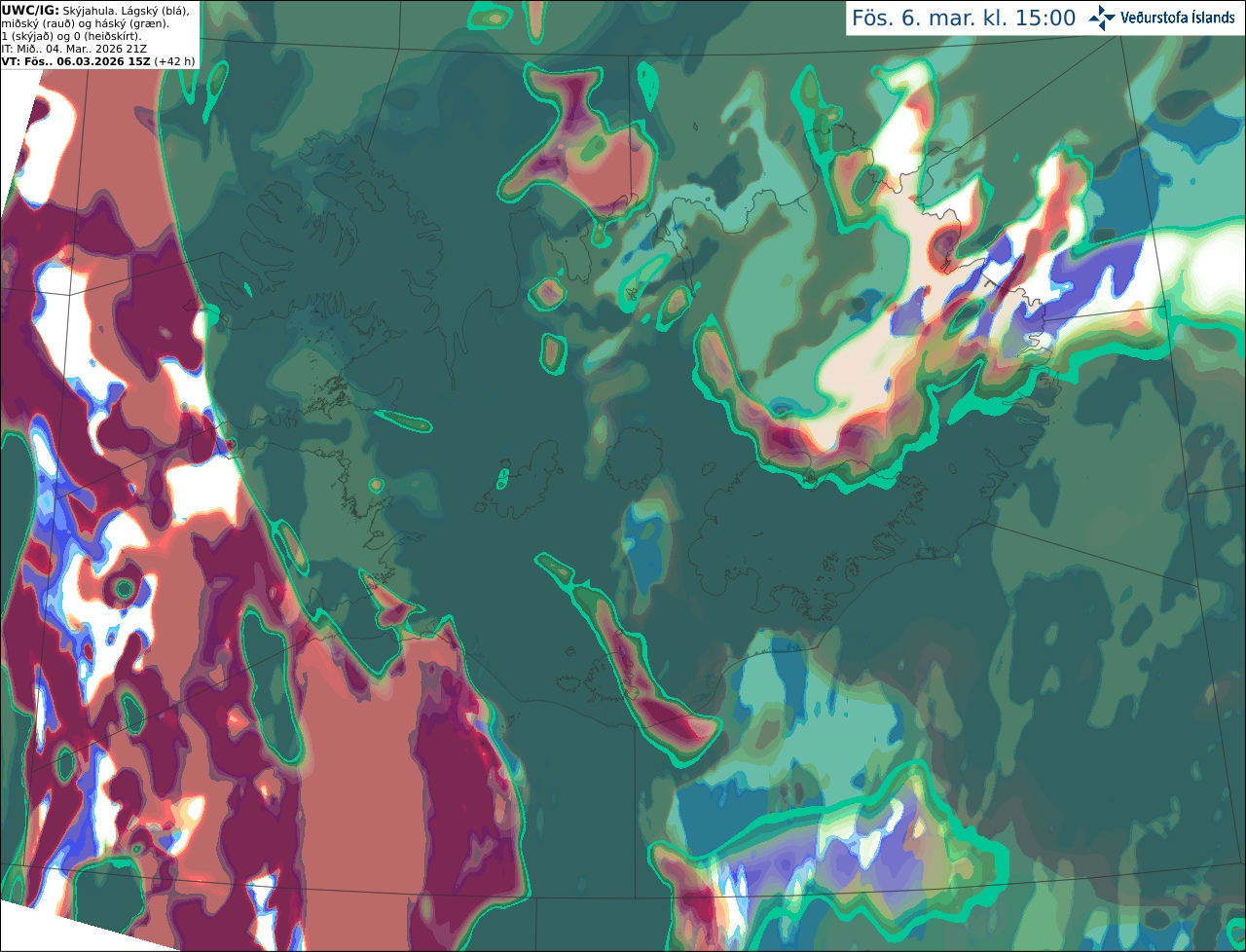Click the 'miðský (rauð) og háský (græn).' line
Image resolution: width=1246 pixels, height=952 pixels.
[x=85, y=23]
